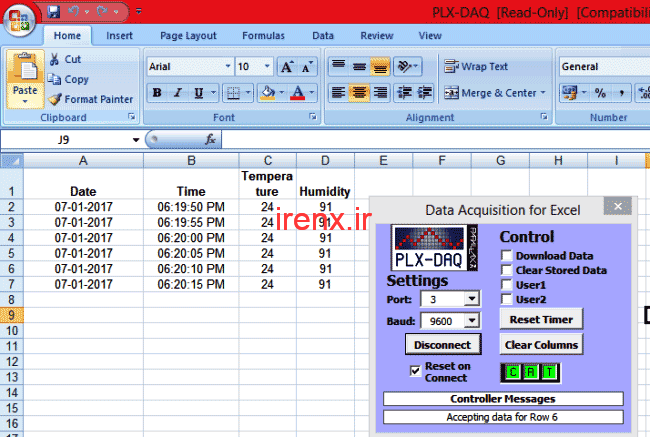The height and width of the screenshot is (437, 650).
Task: Toggle Italic formatting
Action: pos(178,93)
